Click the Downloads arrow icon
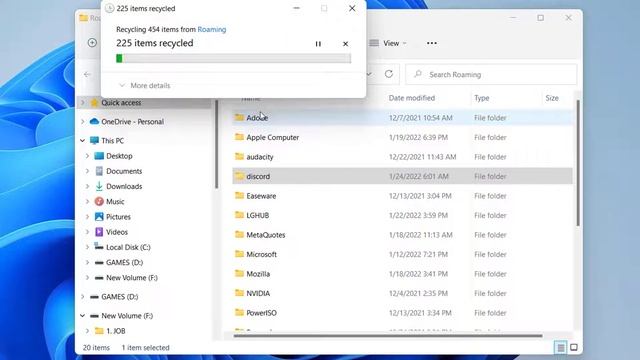This screenshot has height=360, width=640. click(99, 186)
